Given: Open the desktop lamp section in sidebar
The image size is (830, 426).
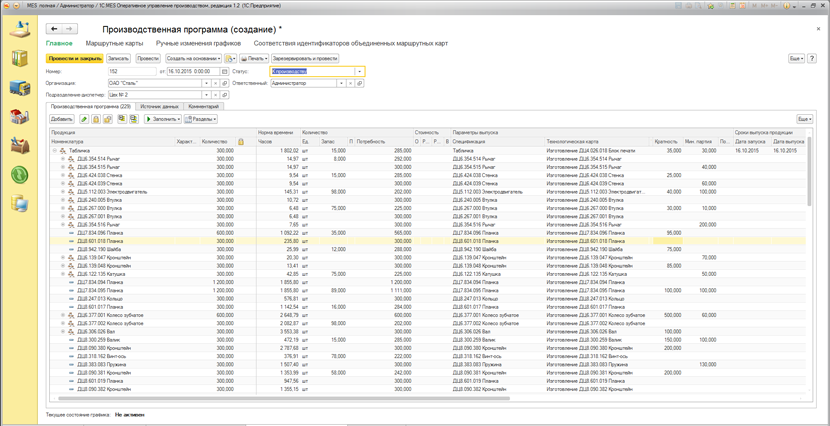Looking at the screenshot, I should pos(20,28).
